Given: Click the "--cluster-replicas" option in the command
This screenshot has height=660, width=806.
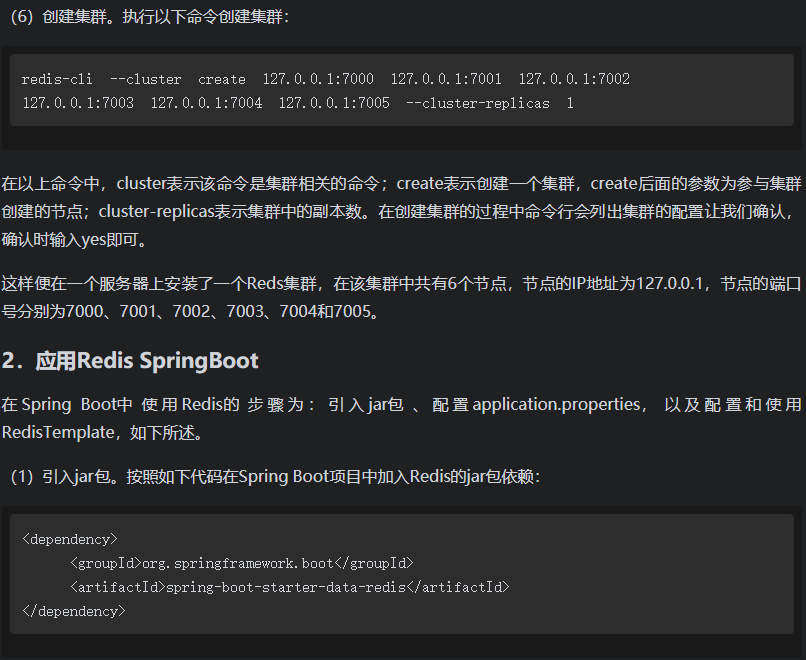Looking at the screenshot, I should coord(478,103).
